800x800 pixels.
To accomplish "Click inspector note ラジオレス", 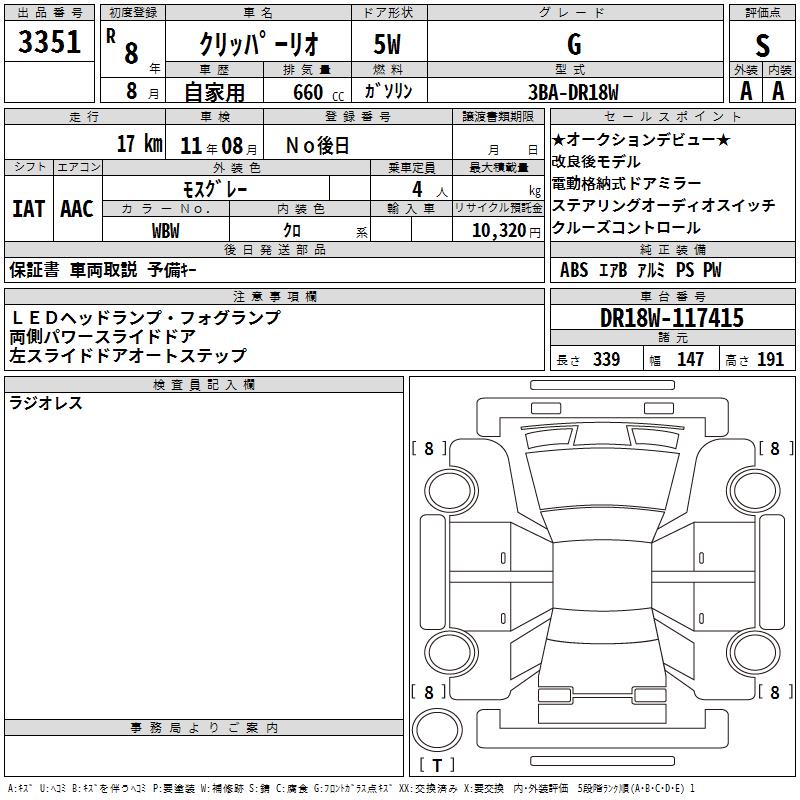I will click(x=46, y=403).
